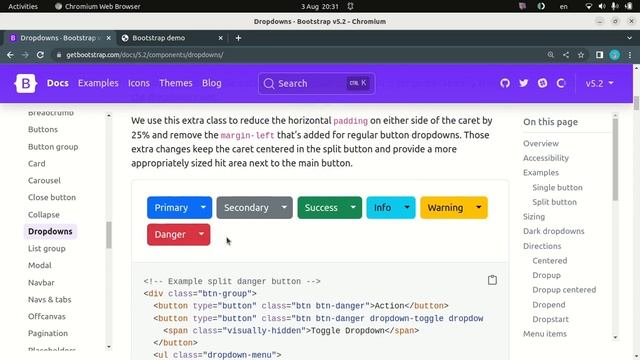The image size is (640, 360).
Task: Toggle the Danger split caret
Action: click(x=201, y=234)
